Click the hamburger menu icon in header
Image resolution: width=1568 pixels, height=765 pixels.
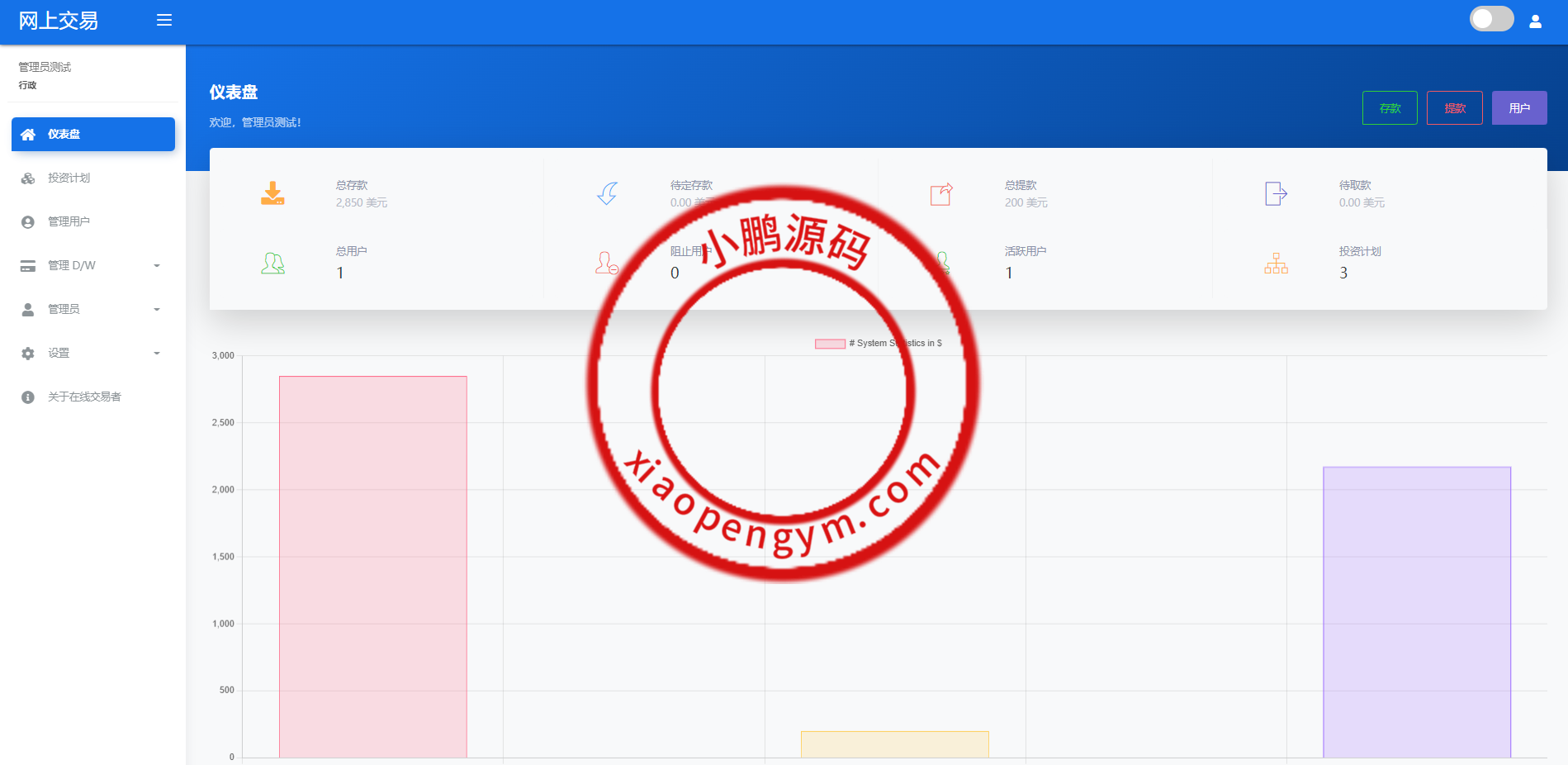(x=164, y=20)
